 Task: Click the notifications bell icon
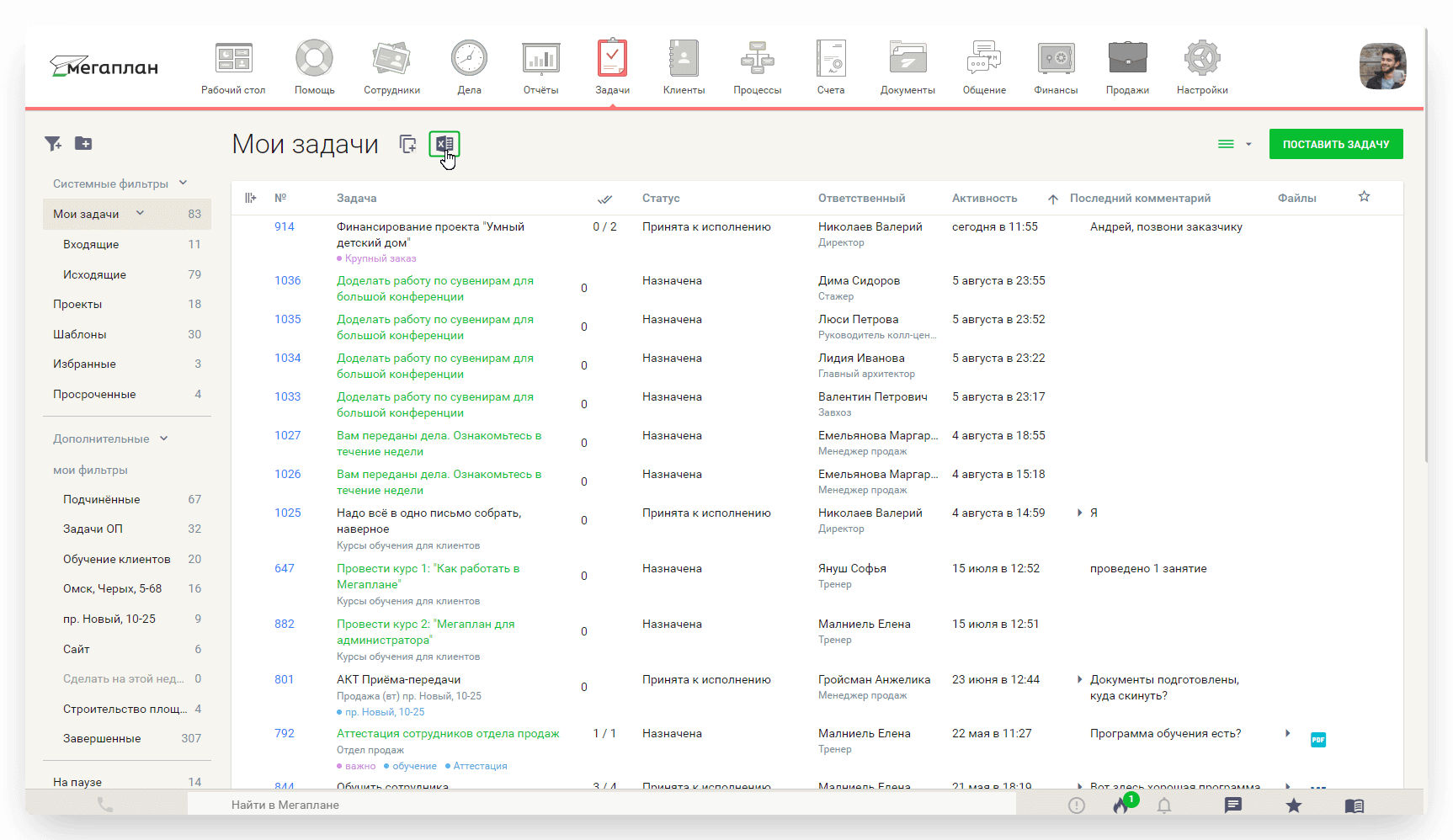tap(1164, 805)
